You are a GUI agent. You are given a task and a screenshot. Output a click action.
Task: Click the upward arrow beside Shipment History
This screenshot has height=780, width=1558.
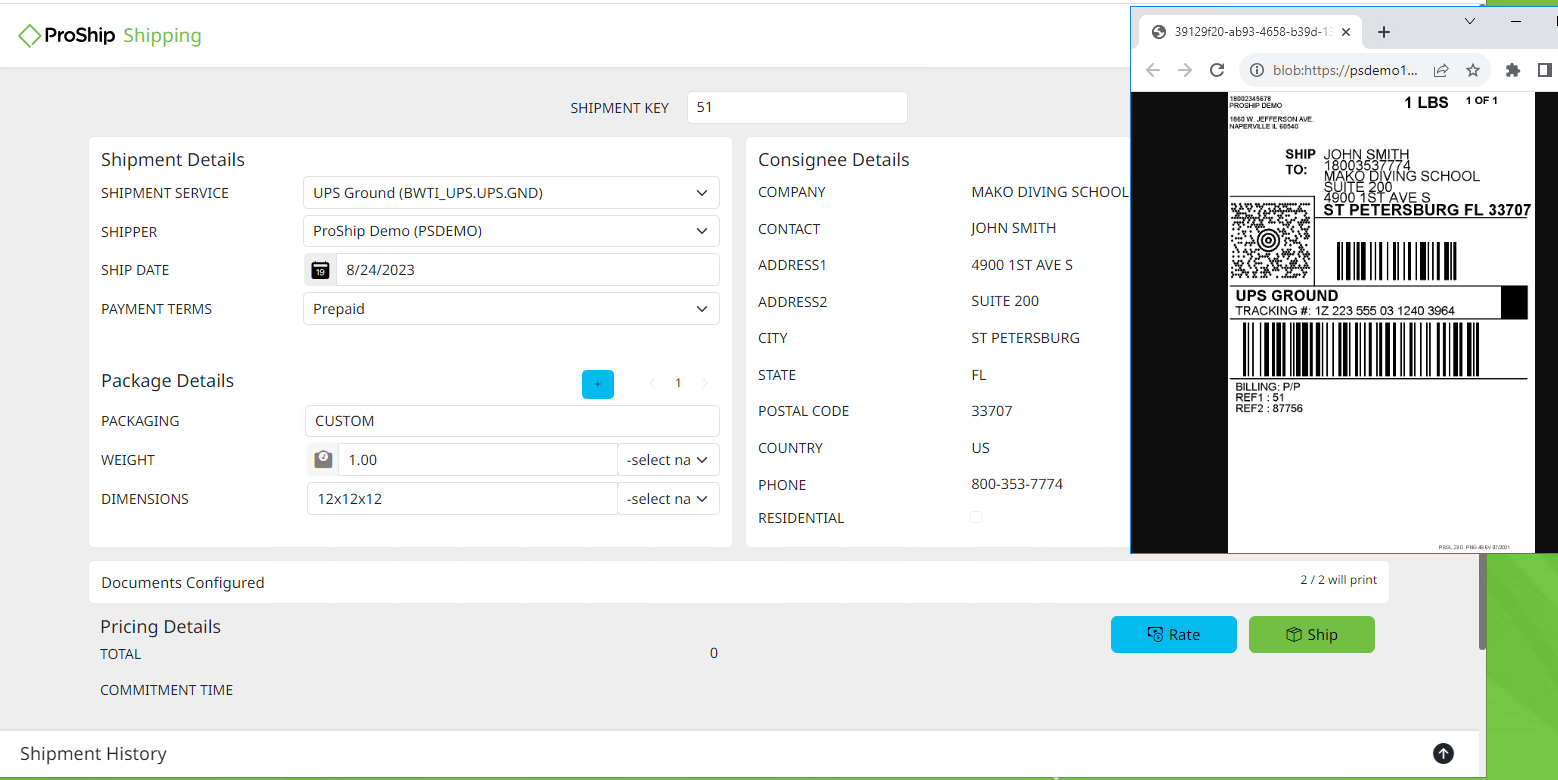(1443, 753)
